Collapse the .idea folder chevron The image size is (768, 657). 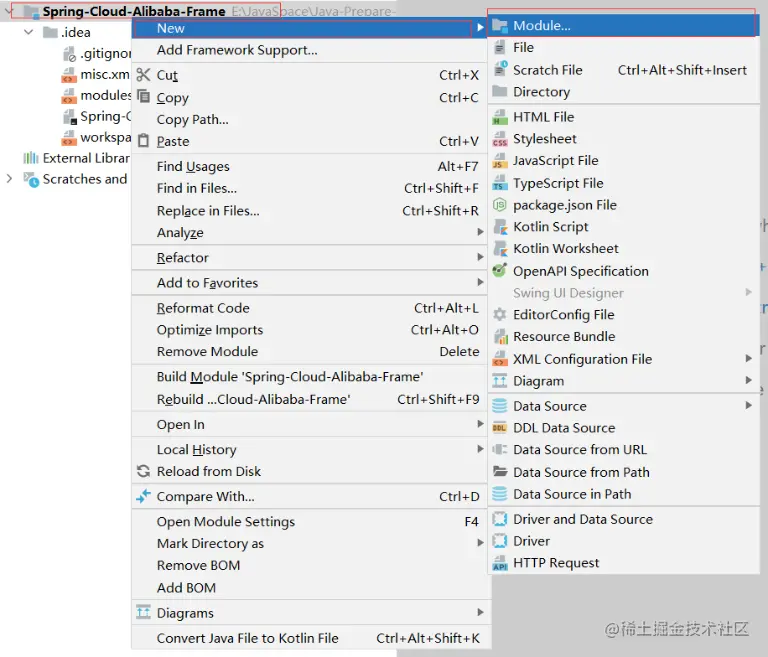29,32
